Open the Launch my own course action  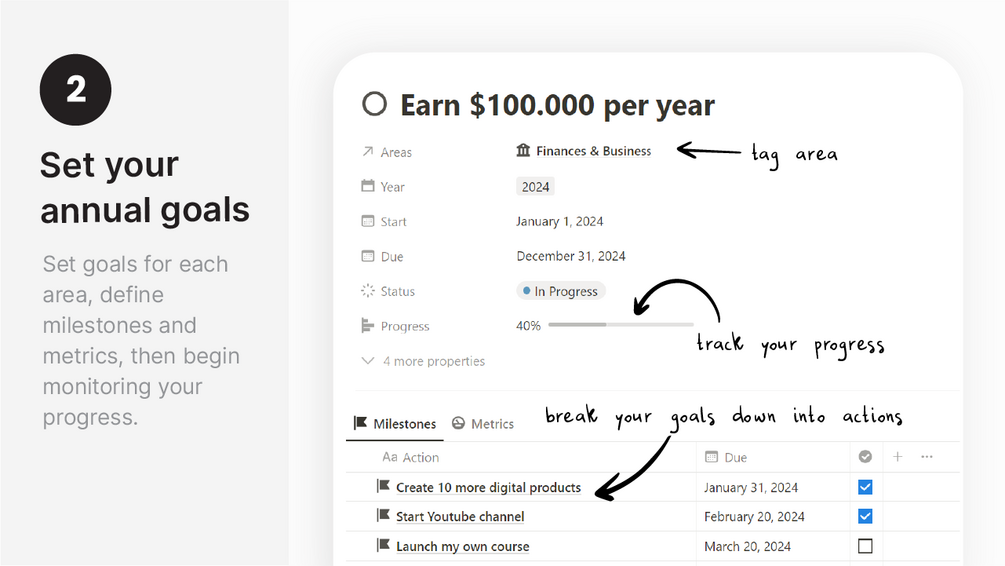(463, 546)
